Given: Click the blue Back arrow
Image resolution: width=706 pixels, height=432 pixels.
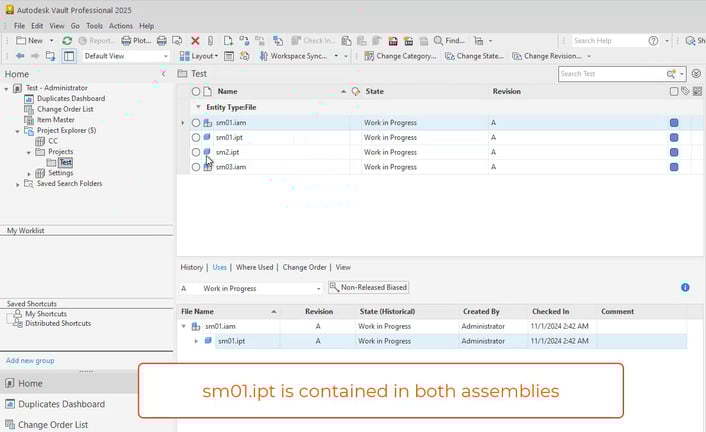Looking at the screenshot, I should pyautogui.click(x=20, y=56).
